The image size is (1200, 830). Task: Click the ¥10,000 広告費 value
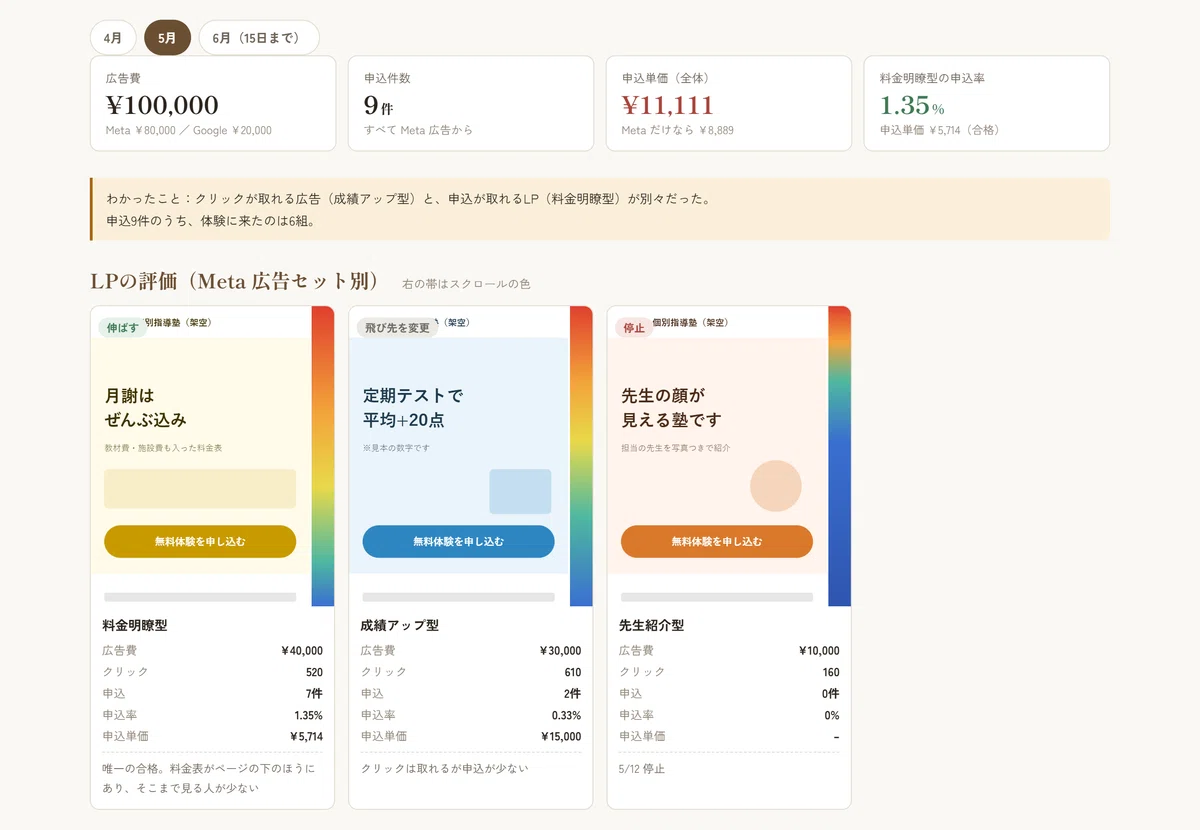(x=819, y=650)
